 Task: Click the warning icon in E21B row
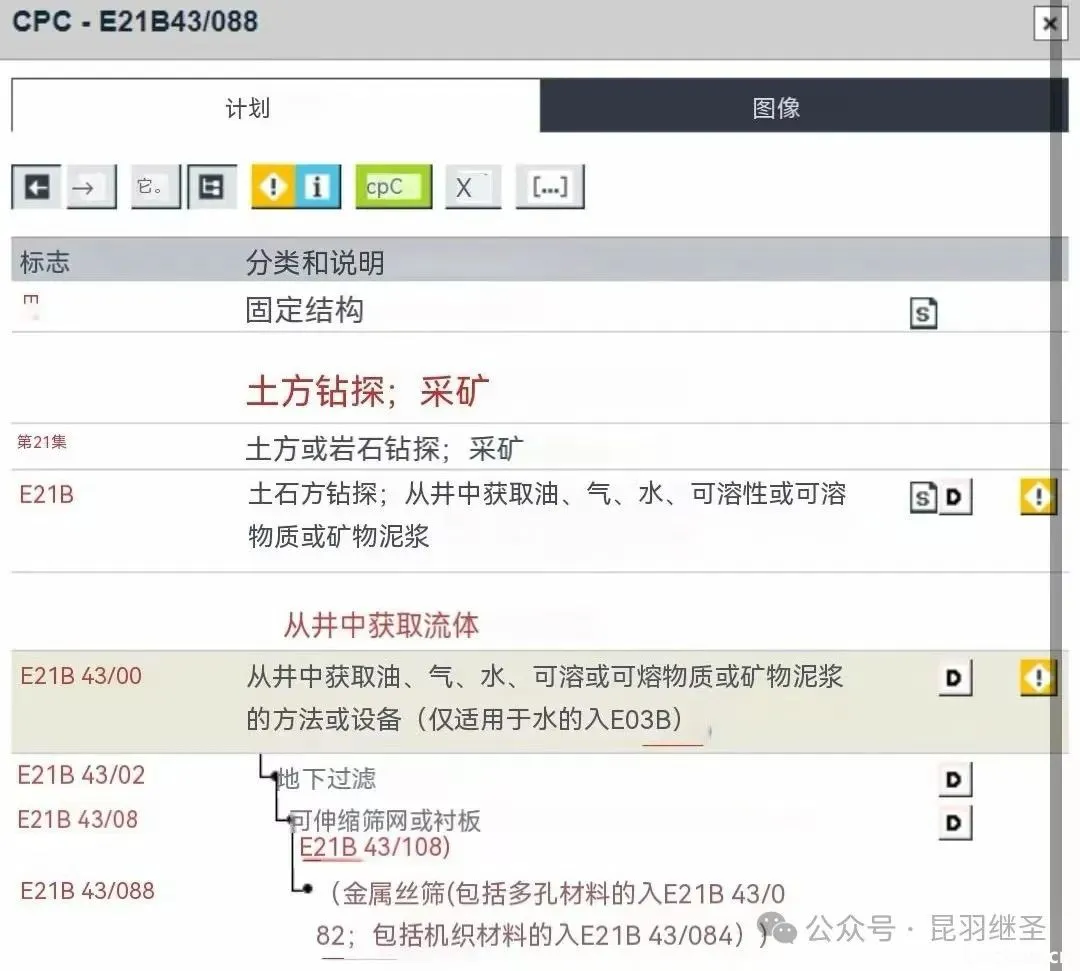1038,497
